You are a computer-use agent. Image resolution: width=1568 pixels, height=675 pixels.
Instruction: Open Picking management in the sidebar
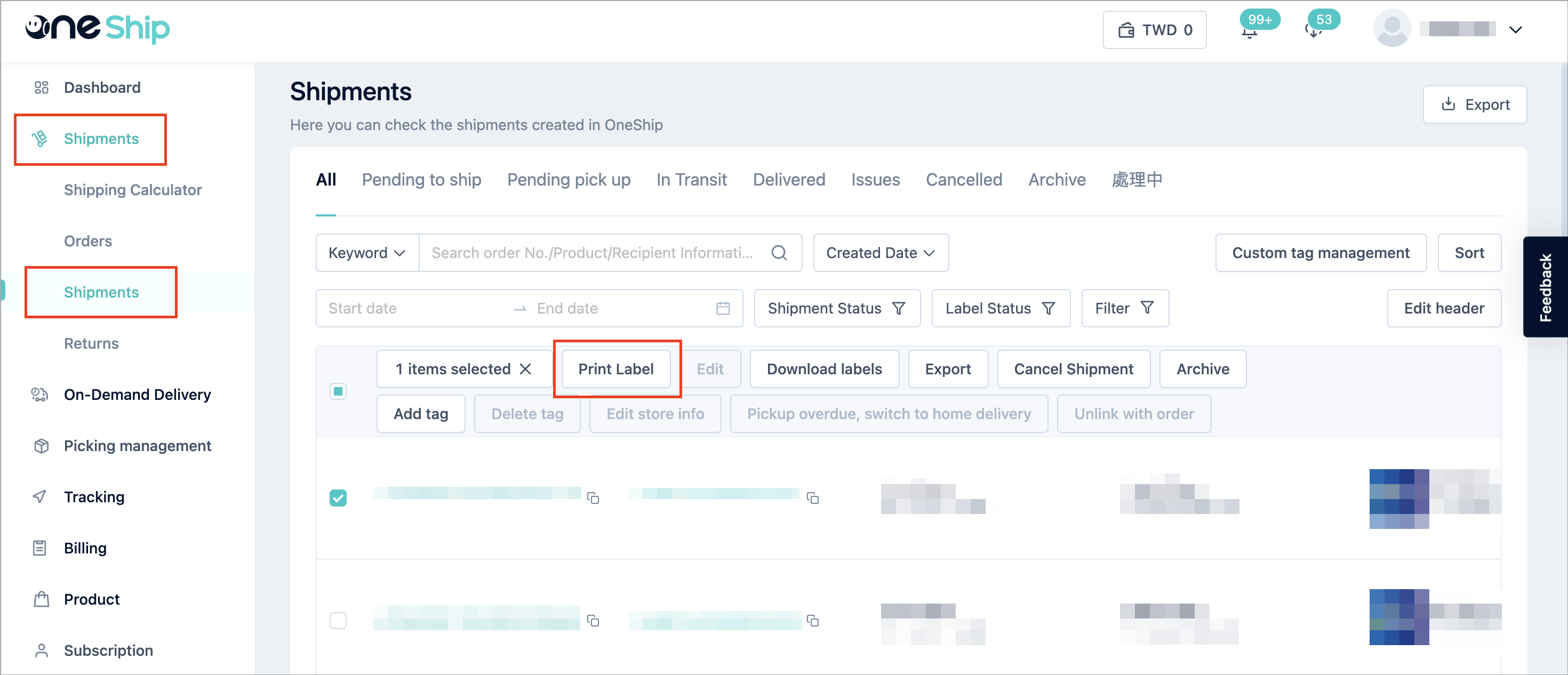[137, 446]
